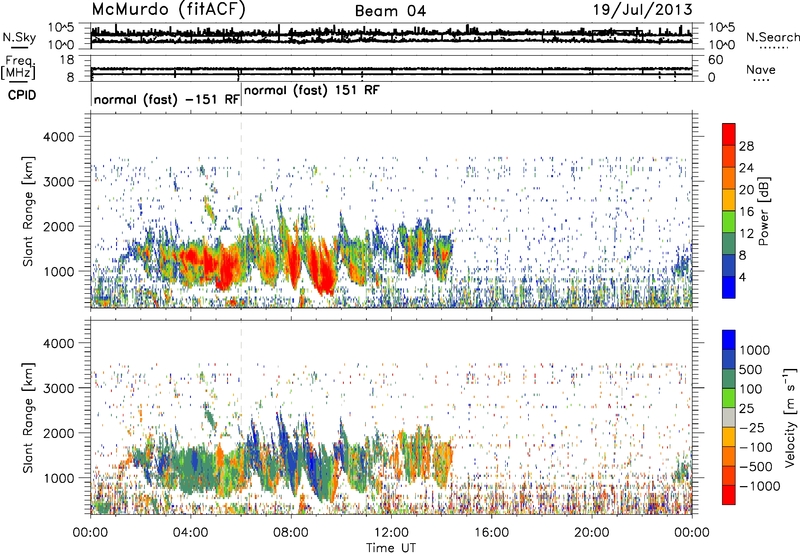The width and height of the screenshot is (800, 554).
Task: Click the 3000 tick on power panel
Action: [59, 182]
